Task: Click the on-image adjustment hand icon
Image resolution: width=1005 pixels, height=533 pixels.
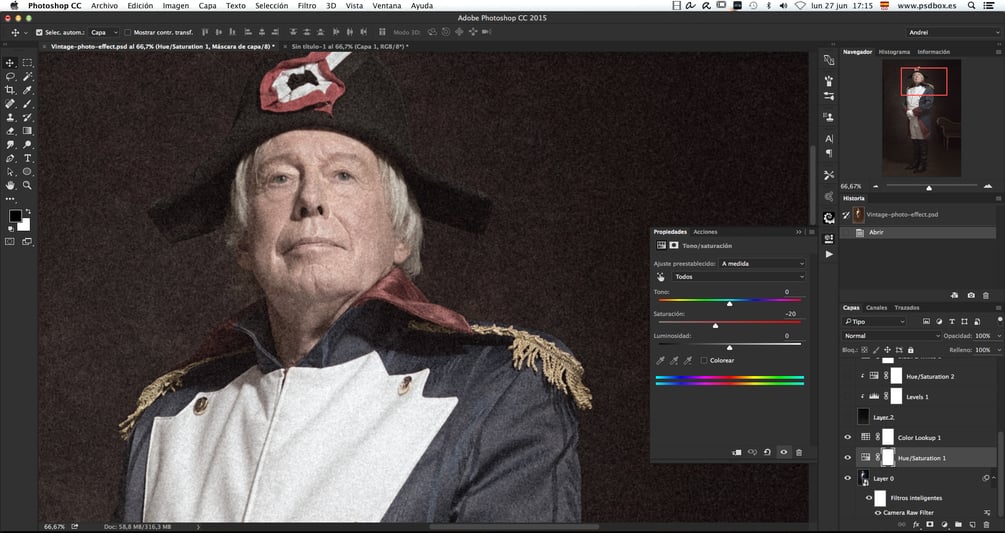Action: pos(661,277)
